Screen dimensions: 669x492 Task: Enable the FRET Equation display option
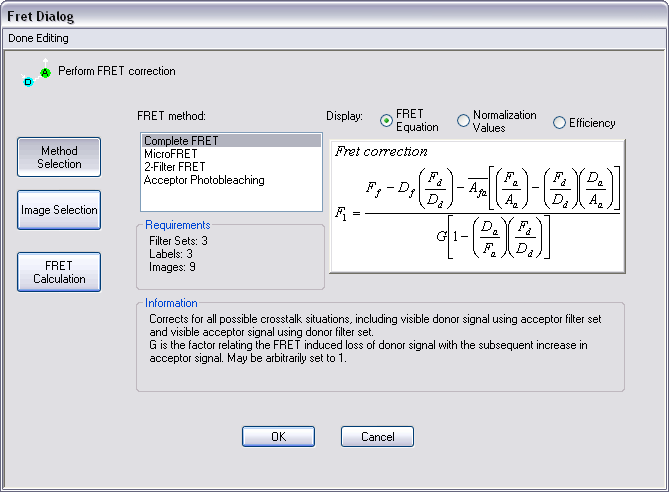point(387,121)
